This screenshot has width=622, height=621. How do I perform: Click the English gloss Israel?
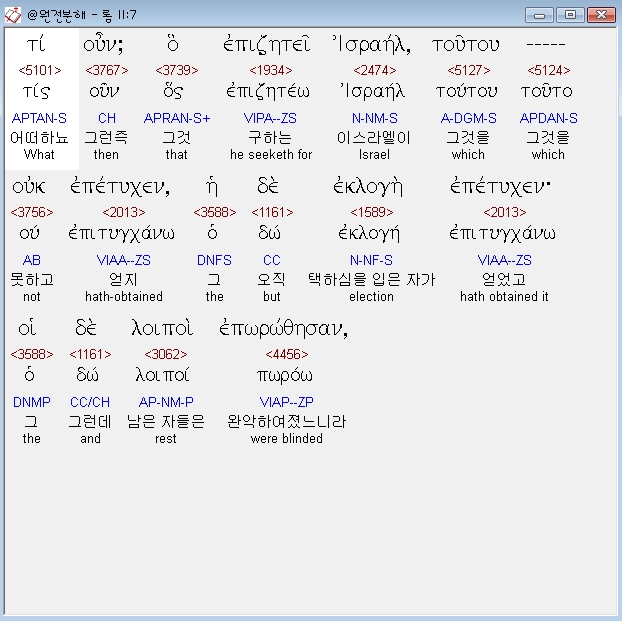374,154
